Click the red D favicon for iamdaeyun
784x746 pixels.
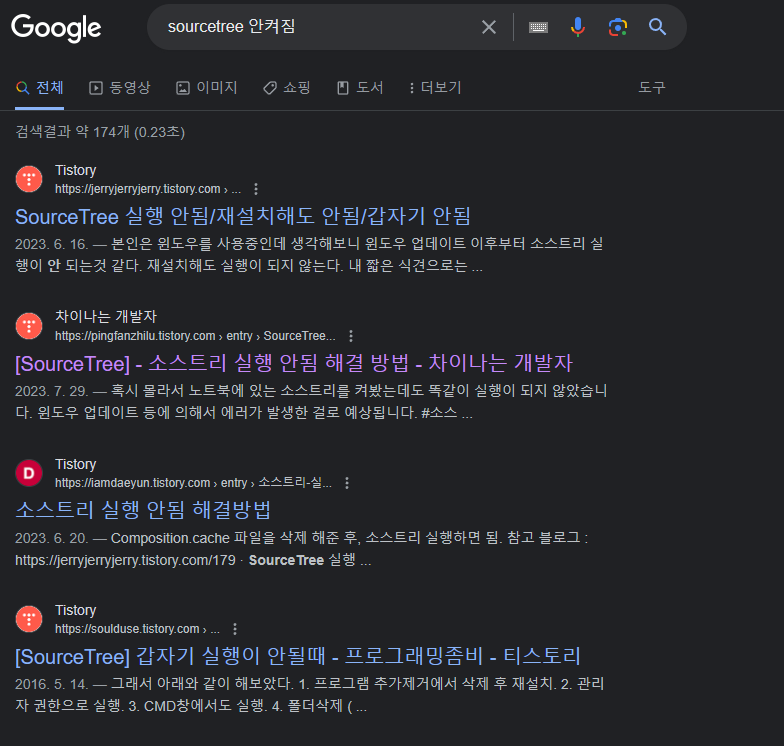pos(29,473)
